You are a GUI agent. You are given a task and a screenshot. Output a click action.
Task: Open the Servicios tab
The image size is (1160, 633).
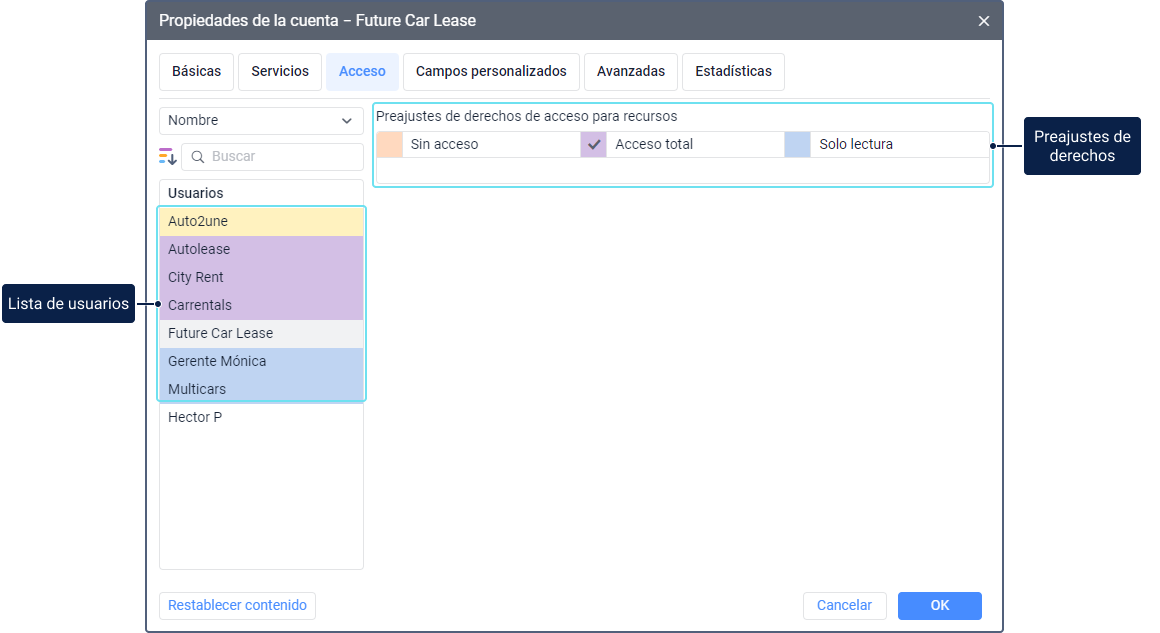[x=280, y=72]
